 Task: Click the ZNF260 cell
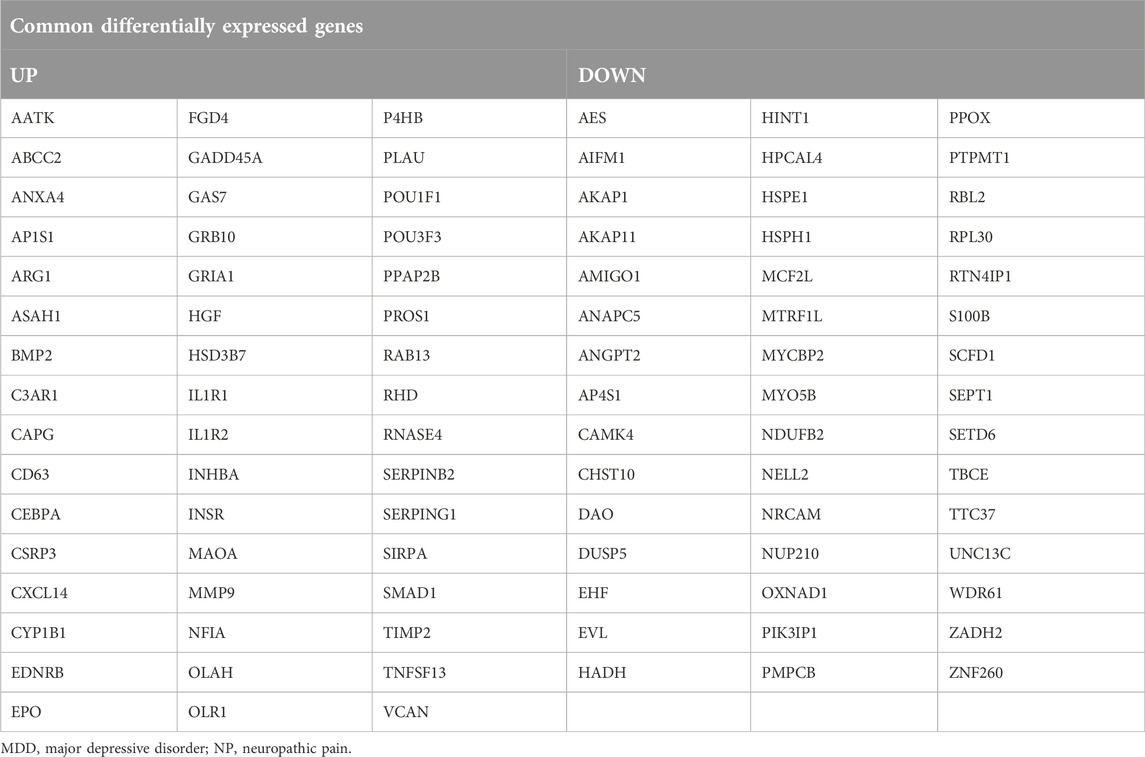[x=1041, y=672]
